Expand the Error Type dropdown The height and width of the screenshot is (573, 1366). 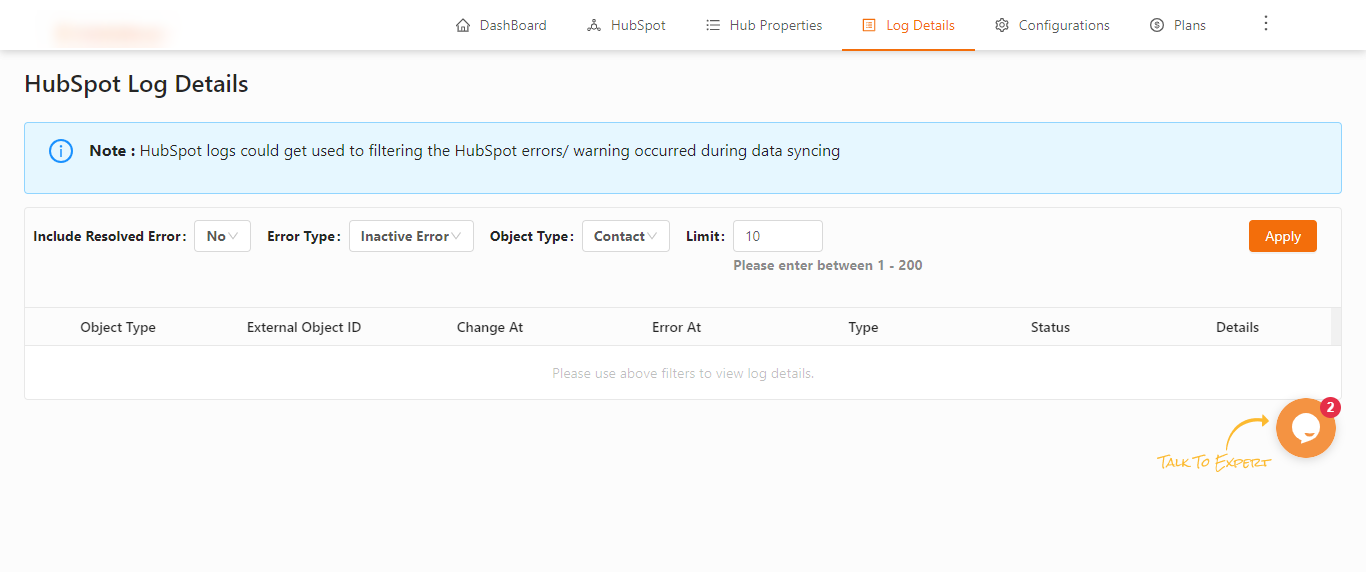411,236
